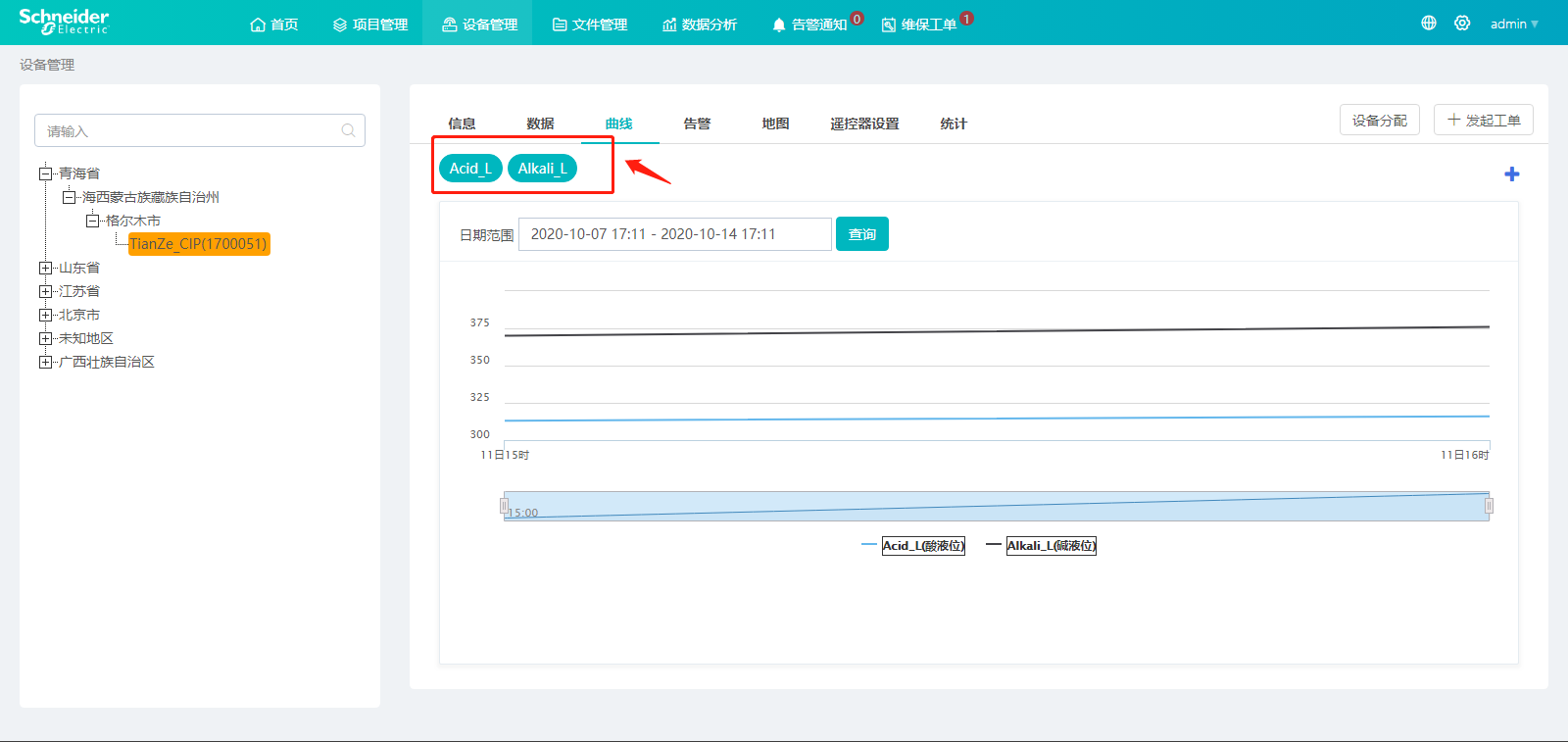Click the 格尔木市 tree label
The width and height of the screenshot is (1568, 742).
[133, 221]
